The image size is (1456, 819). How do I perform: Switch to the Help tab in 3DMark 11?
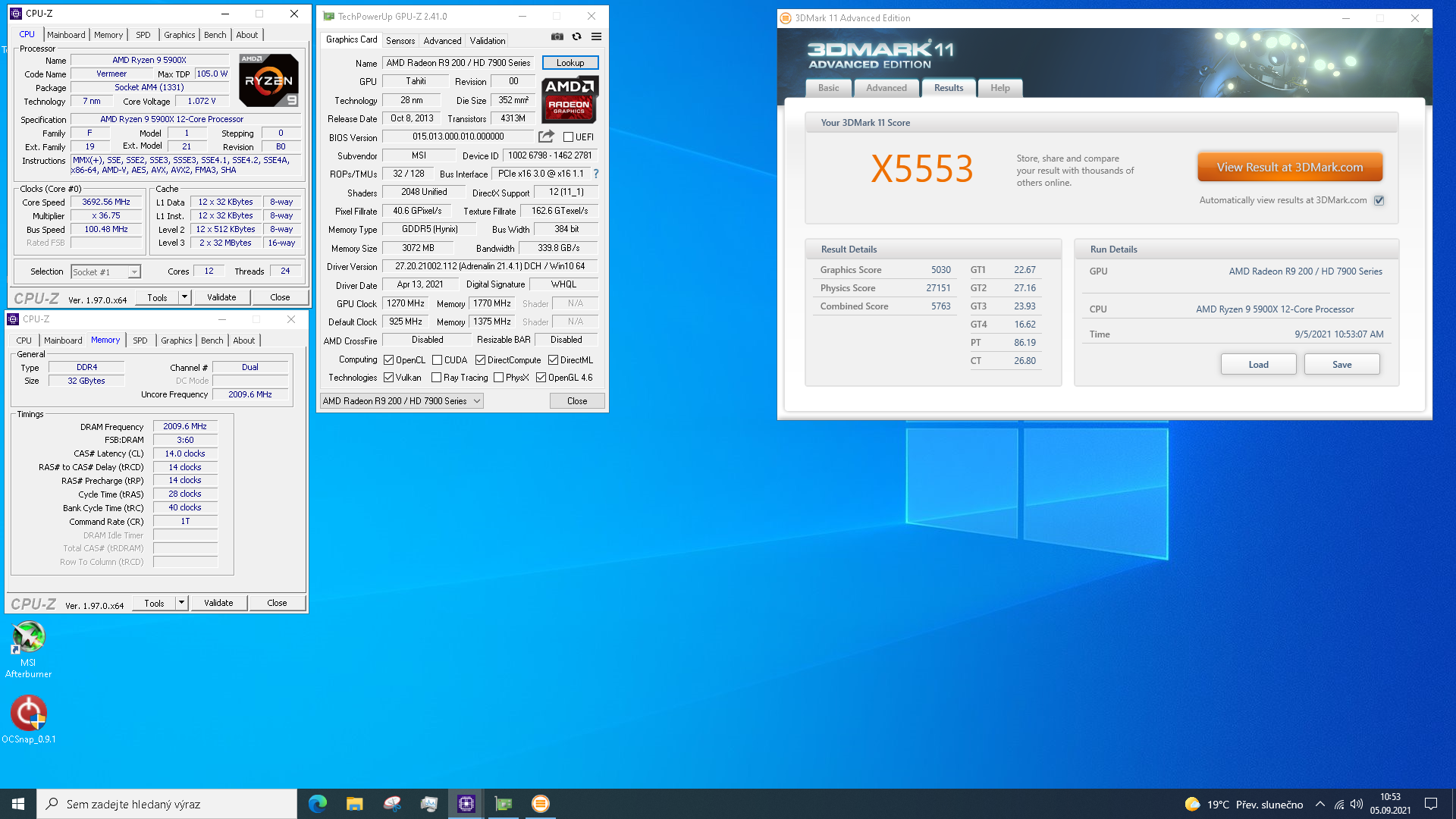click(999, 88)
